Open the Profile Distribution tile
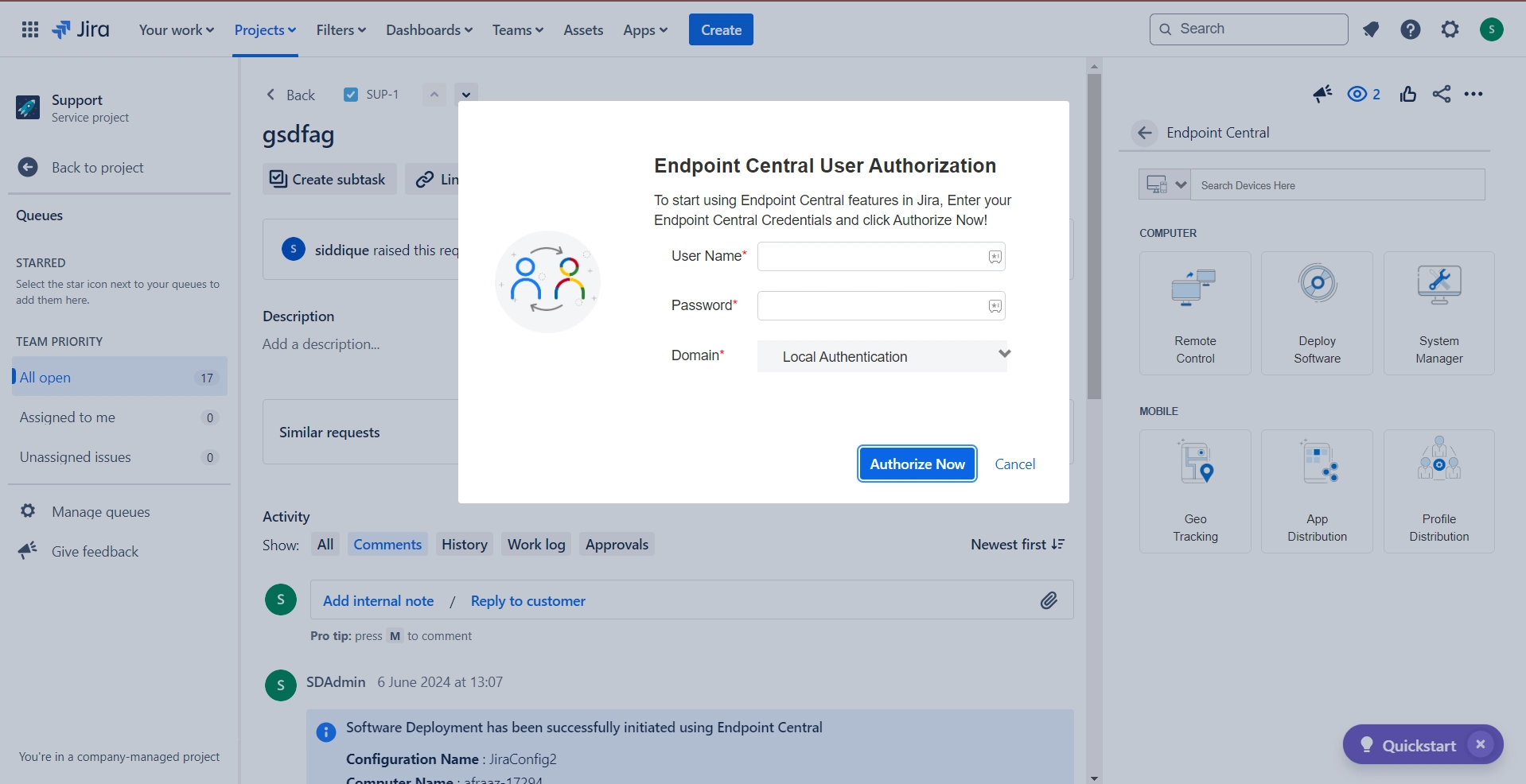Screen dimensions: 1526x784 [x=1438, y=491]
